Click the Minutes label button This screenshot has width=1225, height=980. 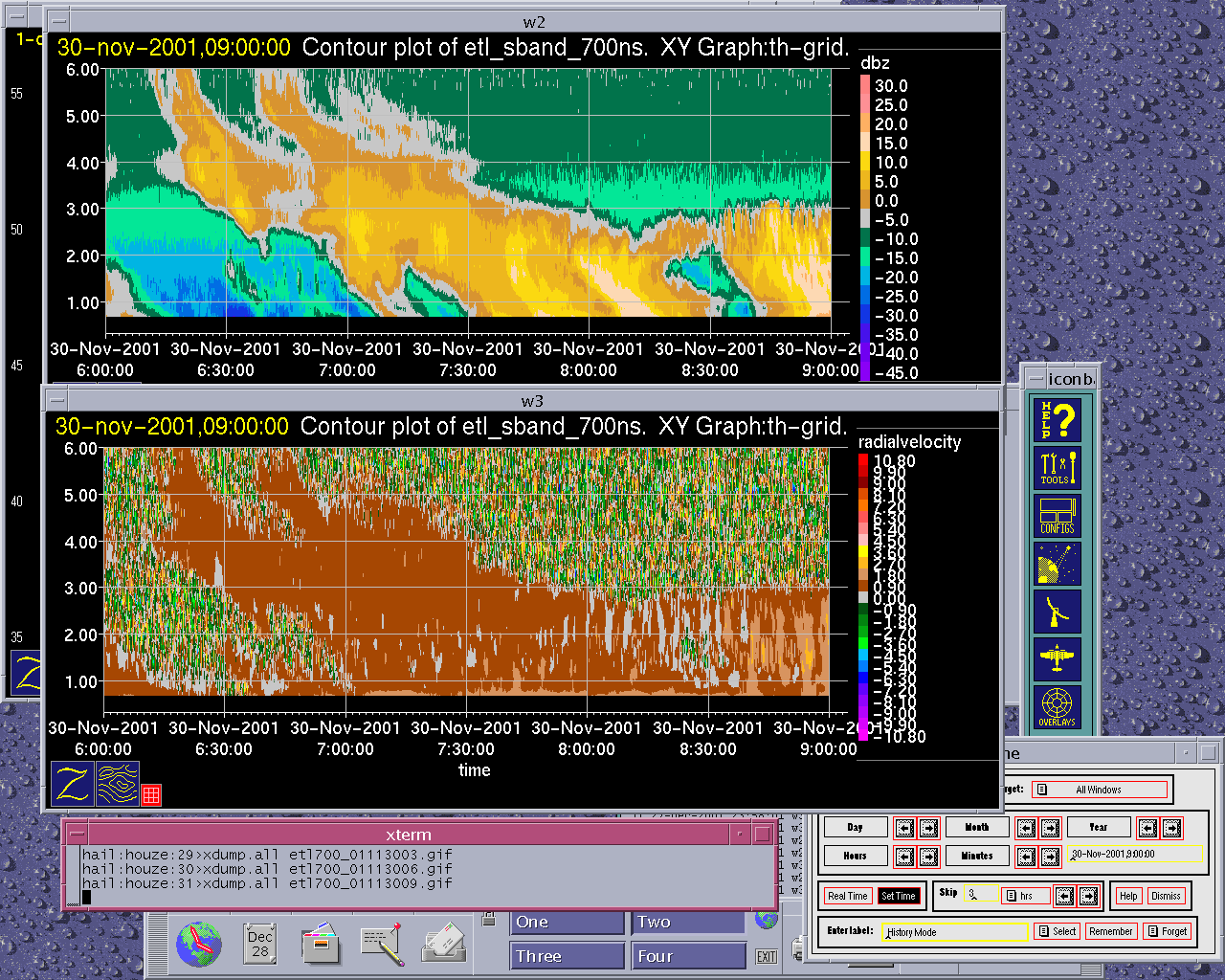tap(977, 857)
